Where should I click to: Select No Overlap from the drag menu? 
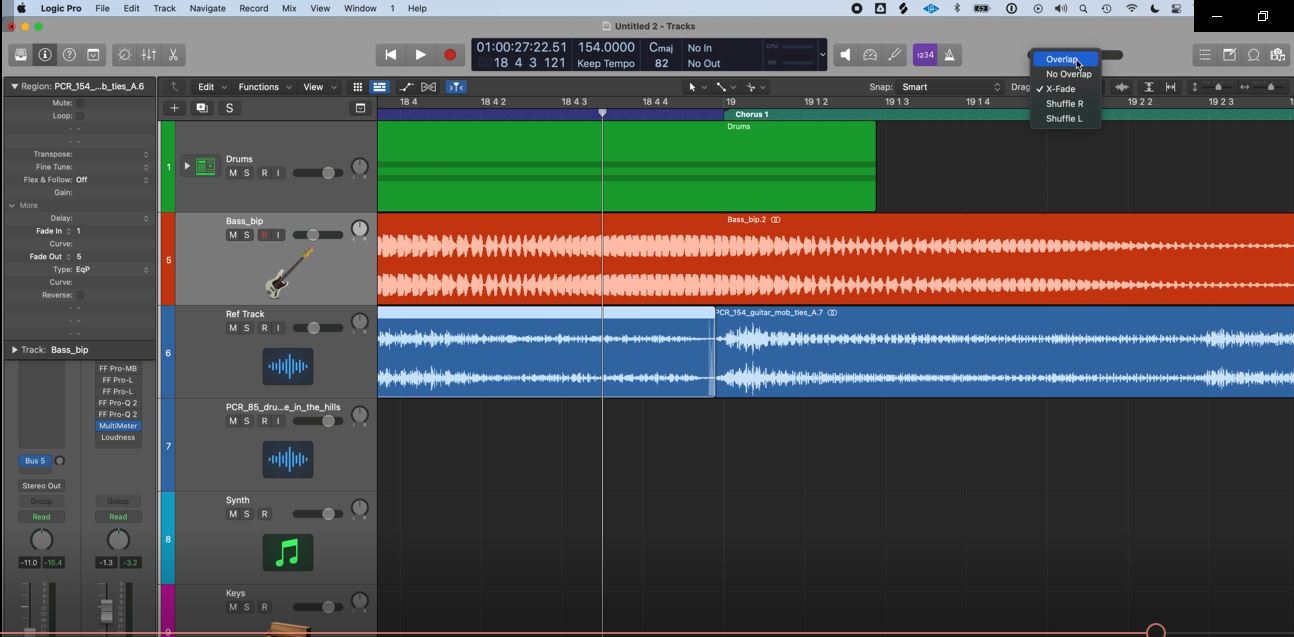tap(1068, 74)
